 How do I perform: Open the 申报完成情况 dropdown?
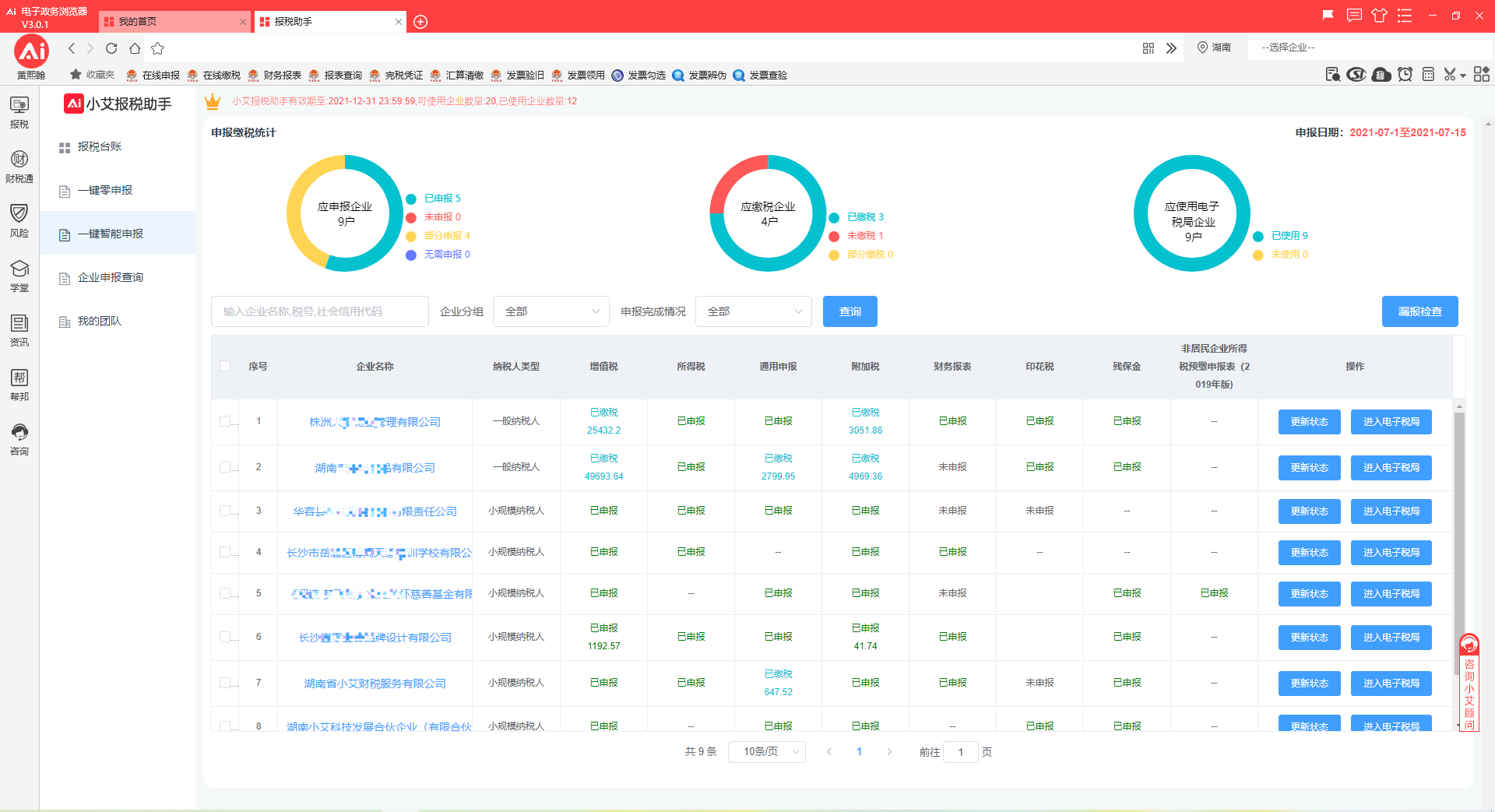[754, 311]
